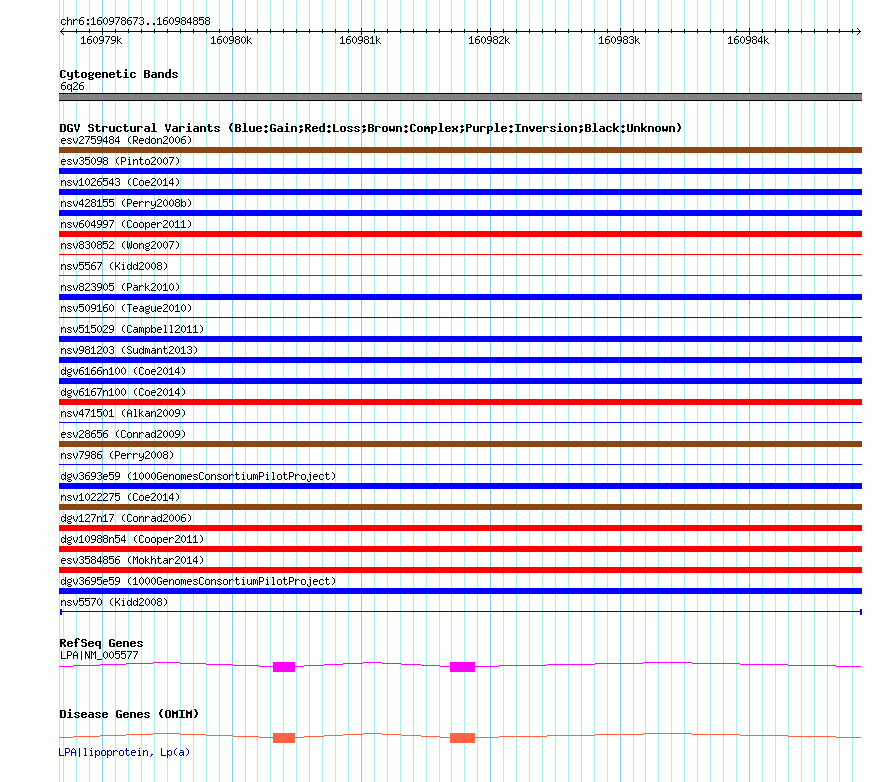Image resolution: width=890 pixels, height=782 pixels.
Task: Click the DGV Structural Variants track title
Action: point(371,128)
